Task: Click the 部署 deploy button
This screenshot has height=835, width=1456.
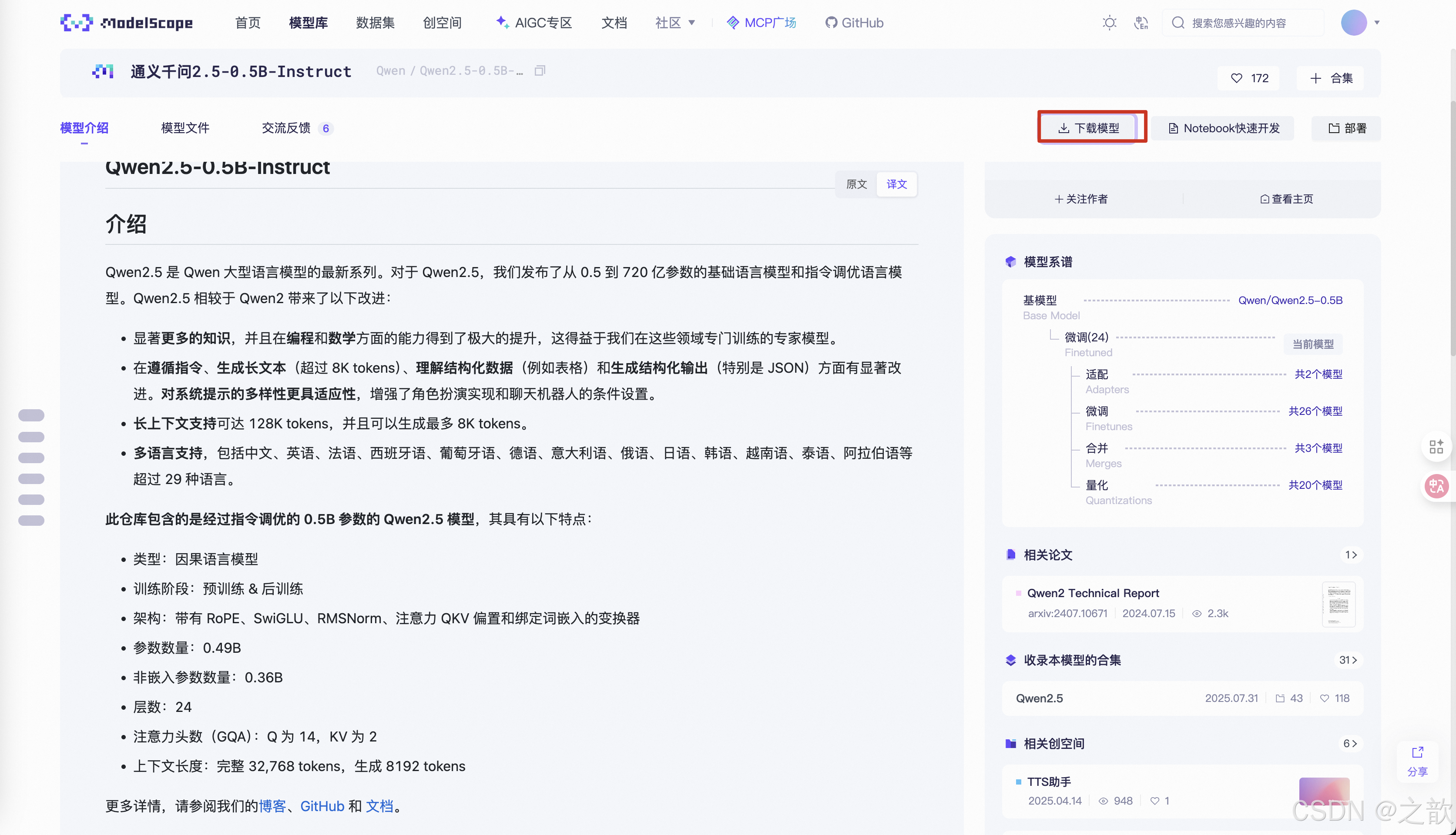Action: (1346, 128)
